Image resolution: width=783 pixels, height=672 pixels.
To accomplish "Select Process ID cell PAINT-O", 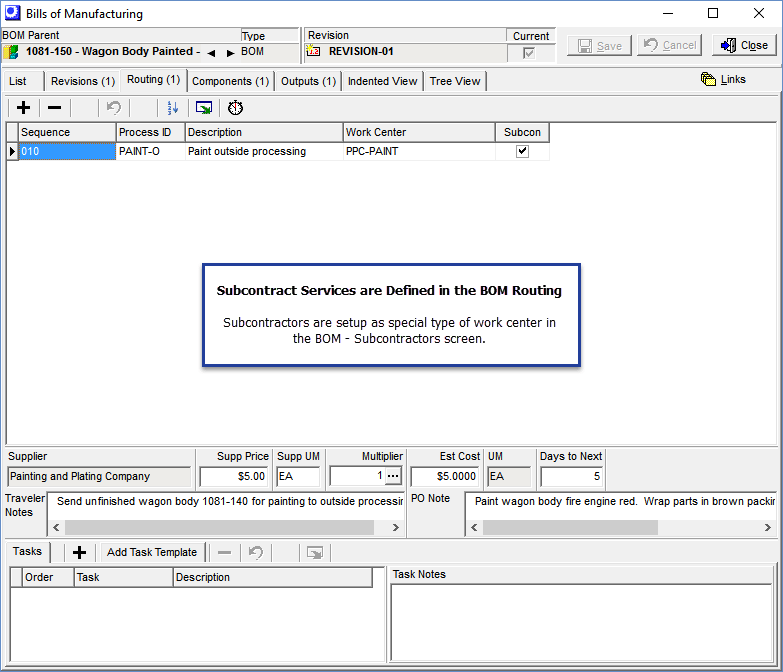I will coord(150,151).
